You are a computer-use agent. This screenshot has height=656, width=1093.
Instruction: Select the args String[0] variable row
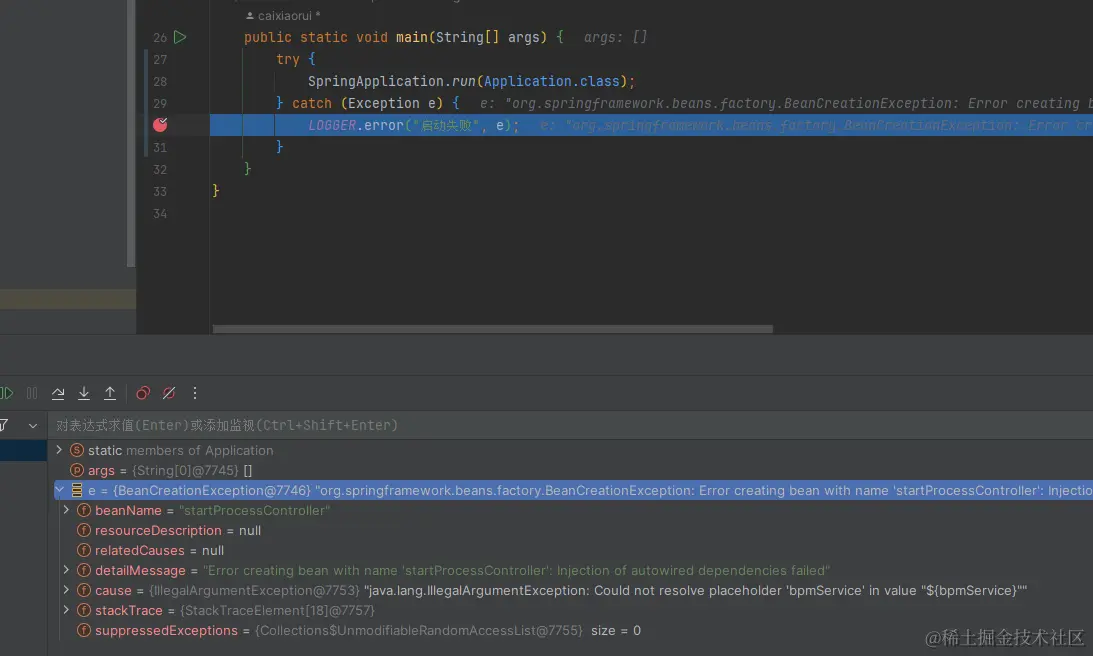(x=570, y=471)
